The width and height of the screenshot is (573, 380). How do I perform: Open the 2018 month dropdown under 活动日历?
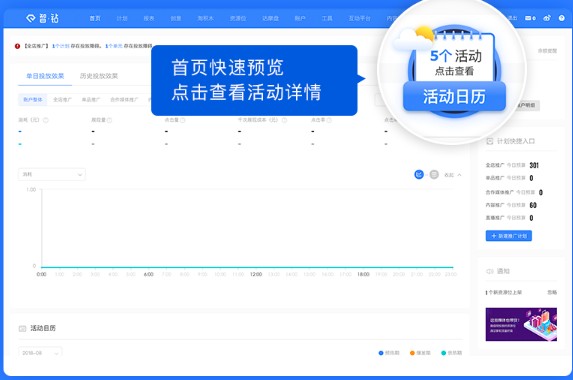pos(40,353)
